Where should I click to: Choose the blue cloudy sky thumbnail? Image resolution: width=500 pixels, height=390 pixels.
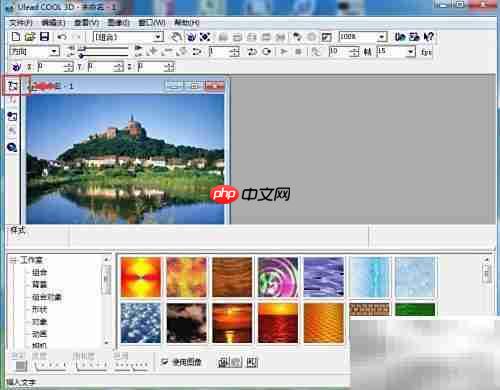pos(141,323)
